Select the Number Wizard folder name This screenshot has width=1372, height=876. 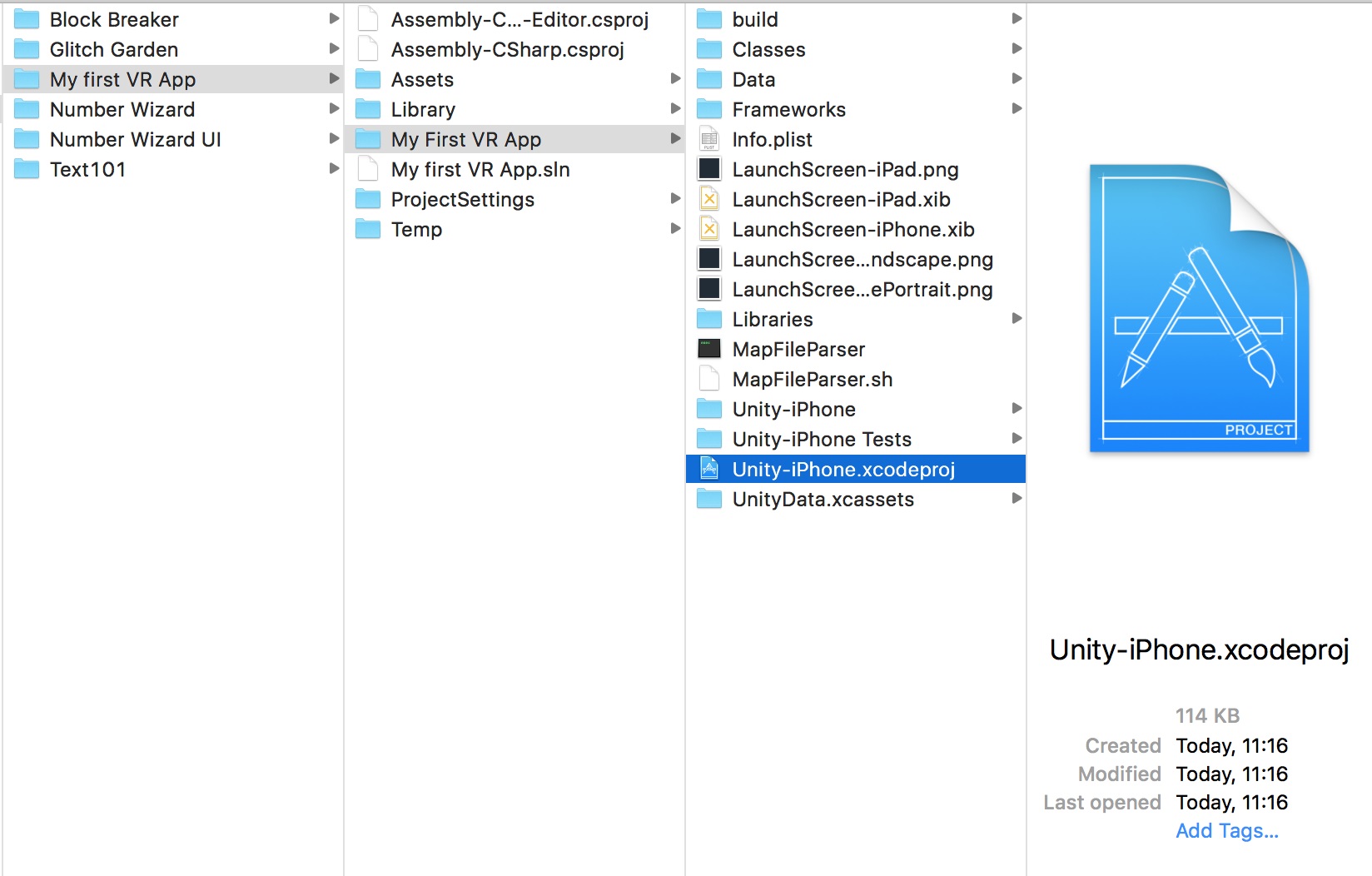[x=122, y=109]
